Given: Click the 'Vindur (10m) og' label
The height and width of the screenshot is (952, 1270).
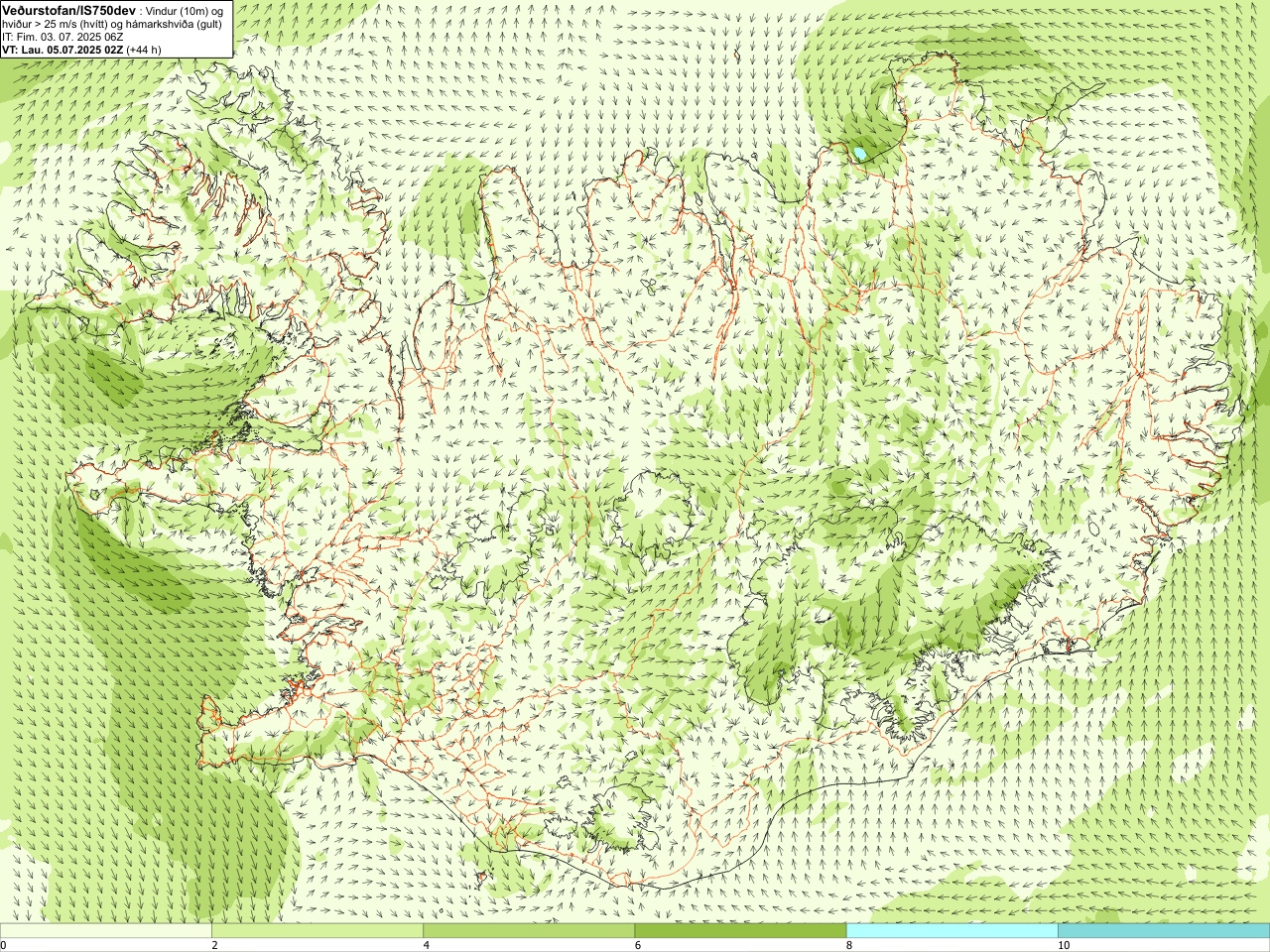Looking at the screenshot, I should [x=184, y=11].
